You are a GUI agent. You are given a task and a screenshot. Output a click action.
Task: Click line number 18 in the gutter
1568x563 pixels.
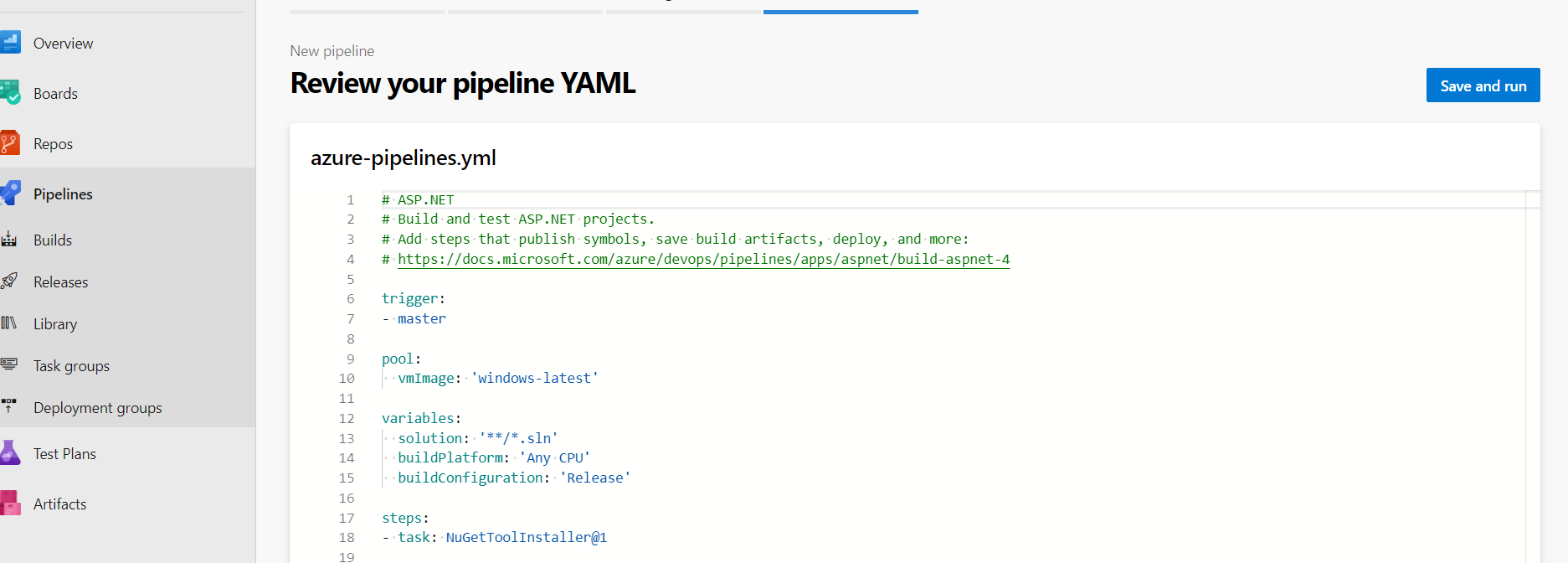click(347, 537)
